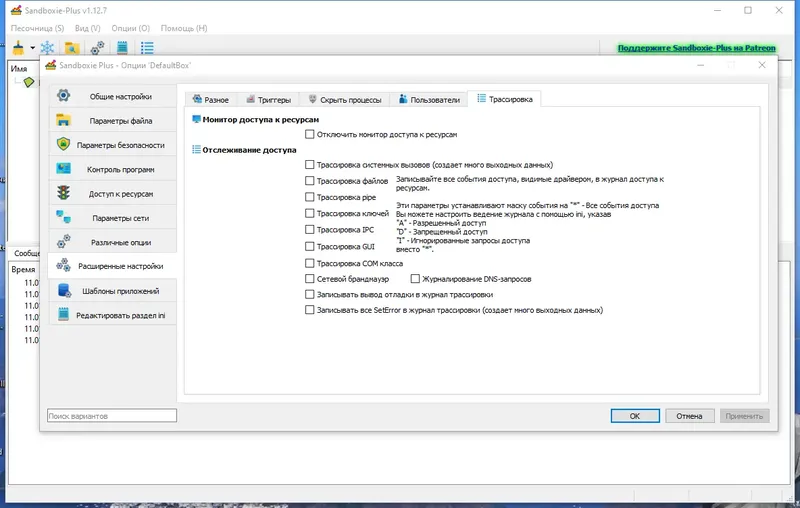Select Доступ к ресурсам in the sidebar

(x=113, y=194)
